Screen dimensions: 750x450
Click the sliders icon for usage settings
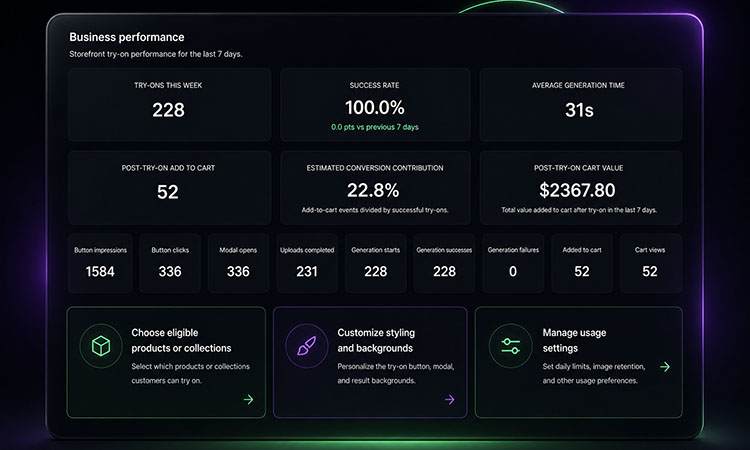tap(510, 346)
